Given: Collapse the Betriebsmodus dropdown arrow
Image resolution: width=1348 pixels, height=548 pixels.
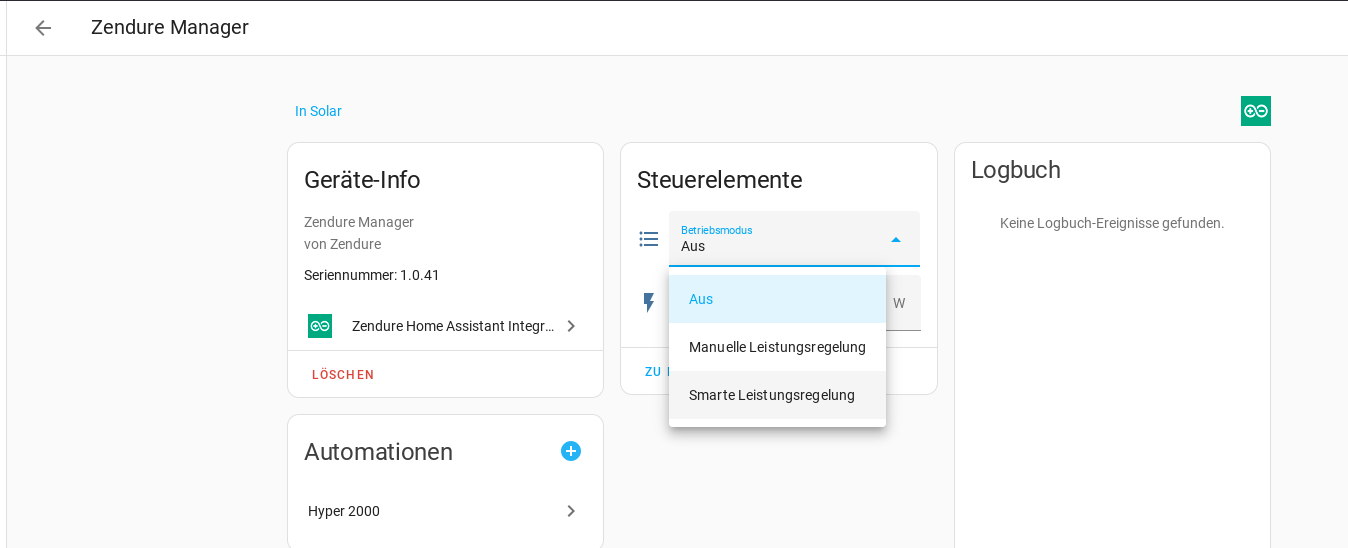Looking at the screenshot, I should pyautogui.click(x=896, y=240).
